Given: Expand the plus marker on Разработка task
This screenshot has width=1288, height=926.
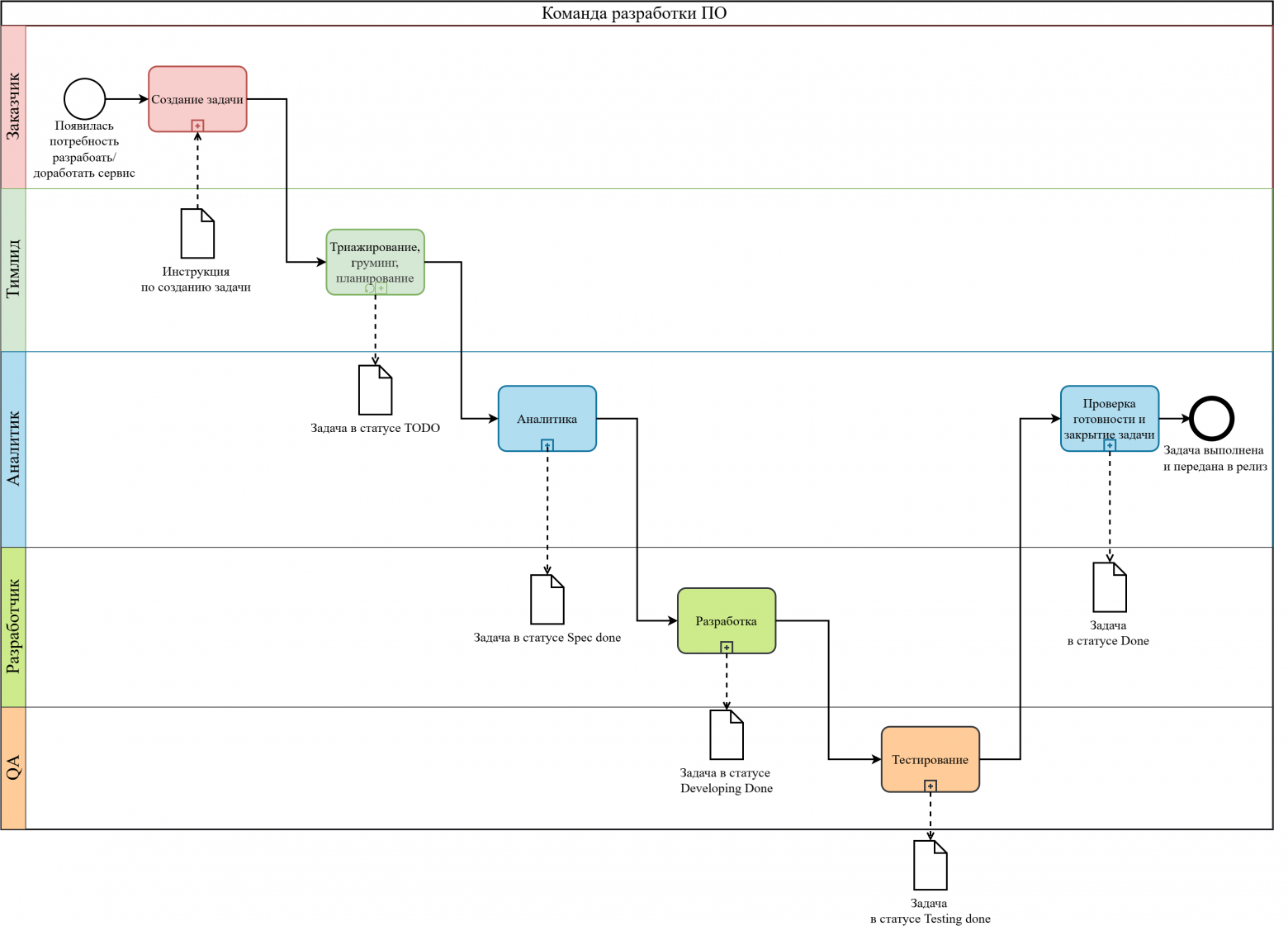Looking at the screenshot, I should pyautogui.click(x=727, y=648).
